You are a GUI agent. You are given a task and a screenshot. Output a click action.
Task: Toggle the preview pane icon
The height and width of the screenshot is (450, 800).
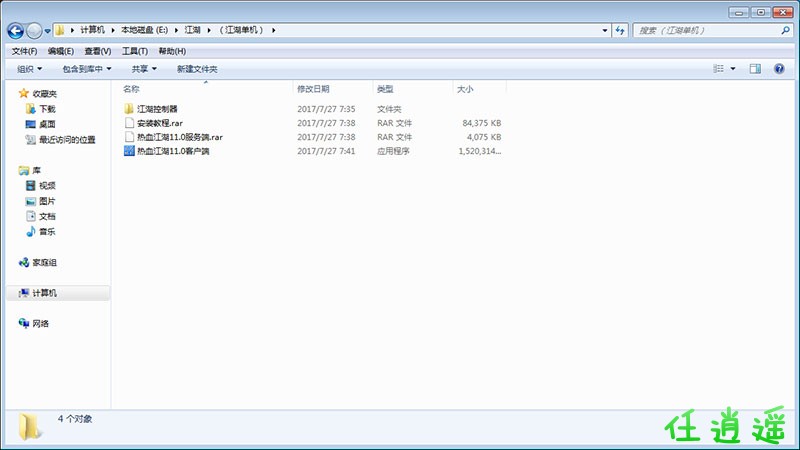(x=755, y=68)
